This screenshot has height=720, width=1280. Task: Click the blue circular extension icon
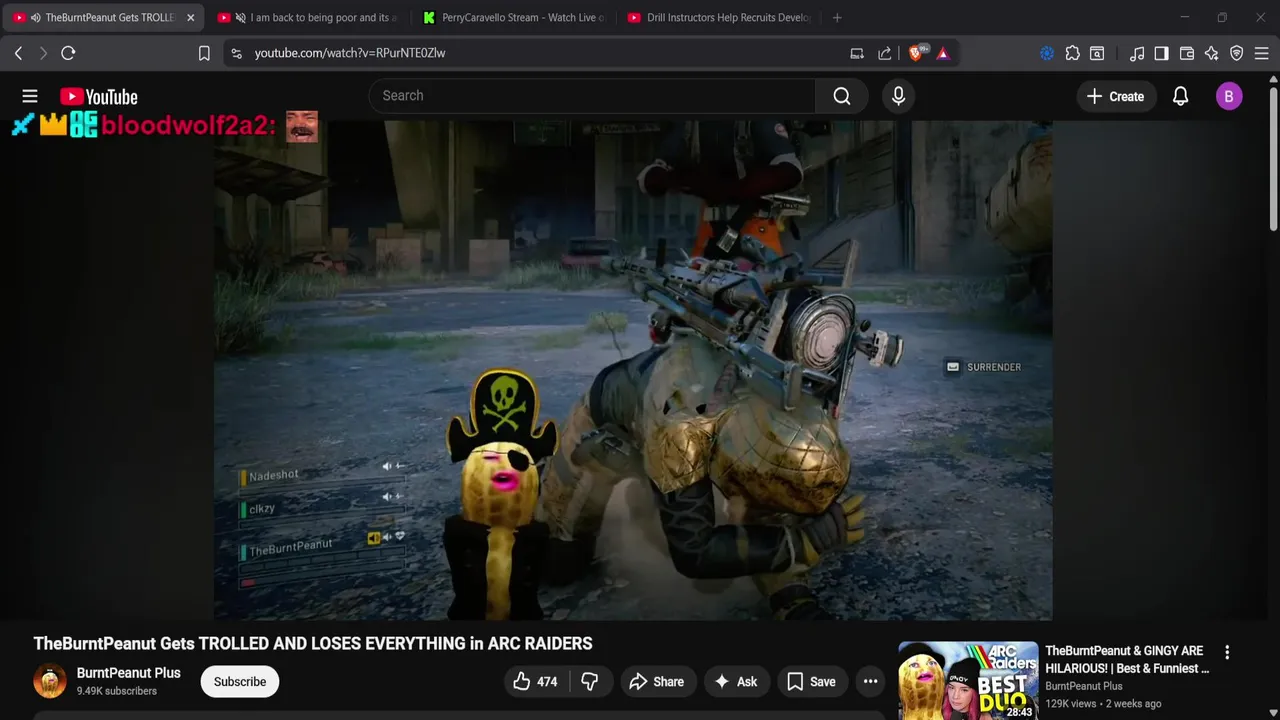tap(1047, 53)
